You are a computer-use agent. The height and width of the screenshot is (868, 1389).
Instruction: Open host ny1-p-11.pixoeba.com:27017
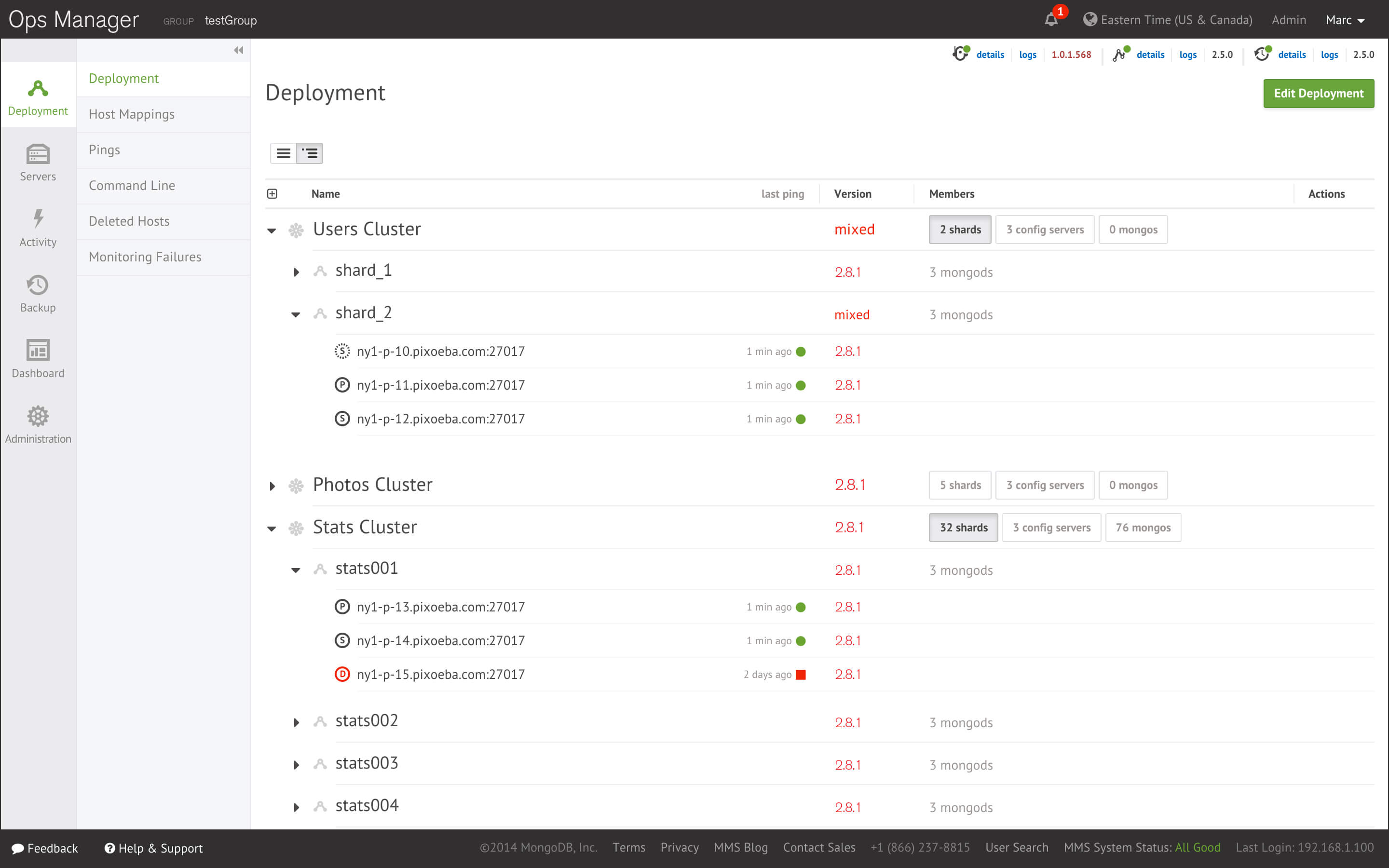pyautogui.click(x=440, y=385)
